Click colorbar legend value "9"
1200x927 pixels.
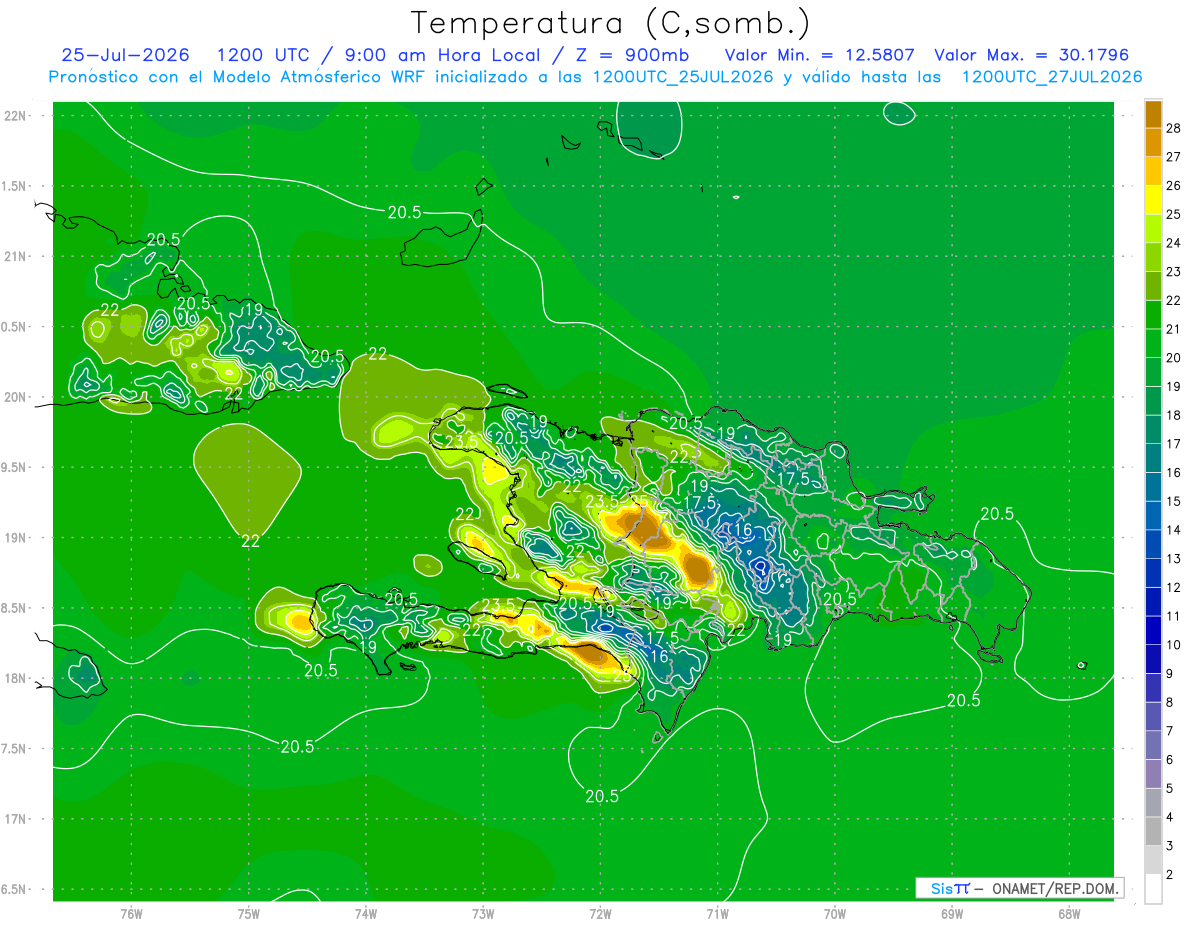[x=1170, y=674]
